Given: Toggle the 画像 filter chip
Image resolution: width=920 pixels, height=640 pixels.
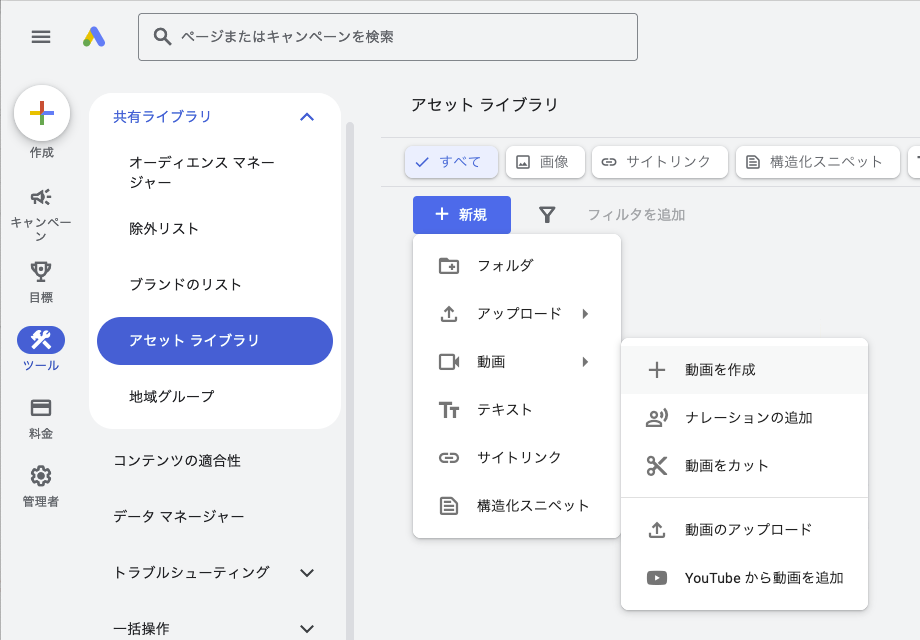Looking at the screenshot, I should [x=544, y=162].
